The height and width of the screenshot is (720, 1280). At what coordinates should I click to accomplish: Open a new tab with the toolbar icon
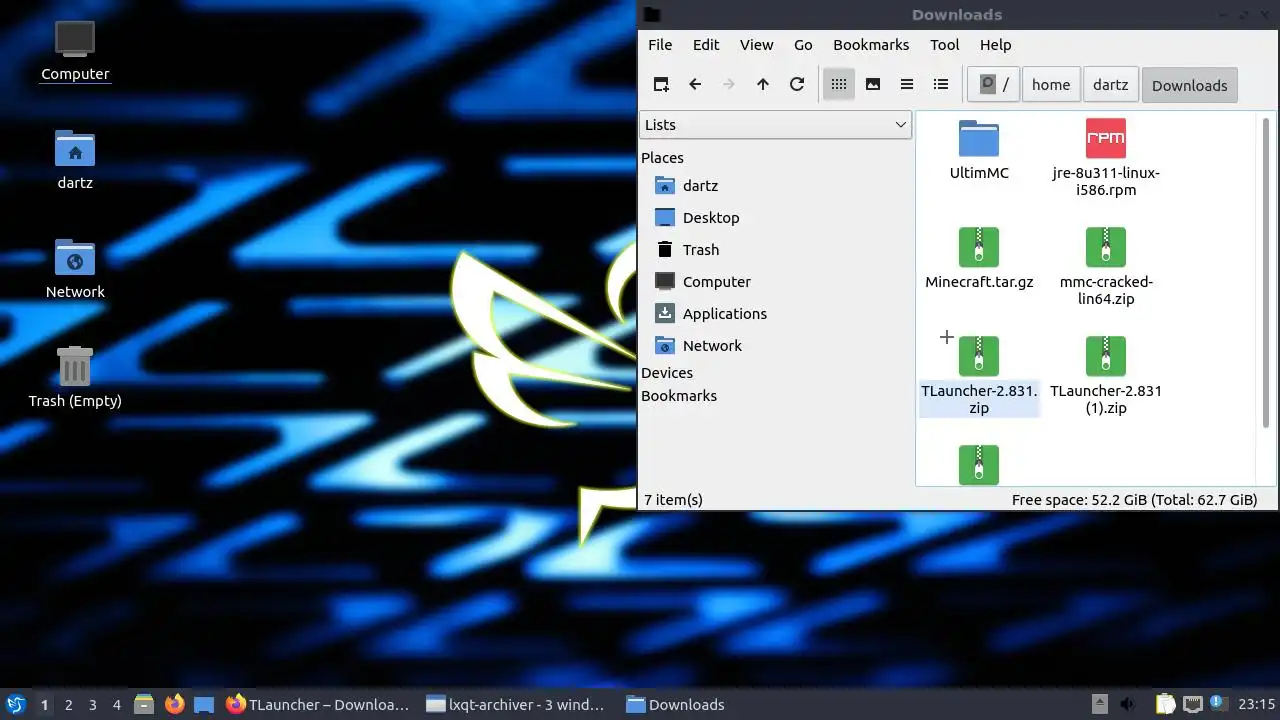[661, 85]
